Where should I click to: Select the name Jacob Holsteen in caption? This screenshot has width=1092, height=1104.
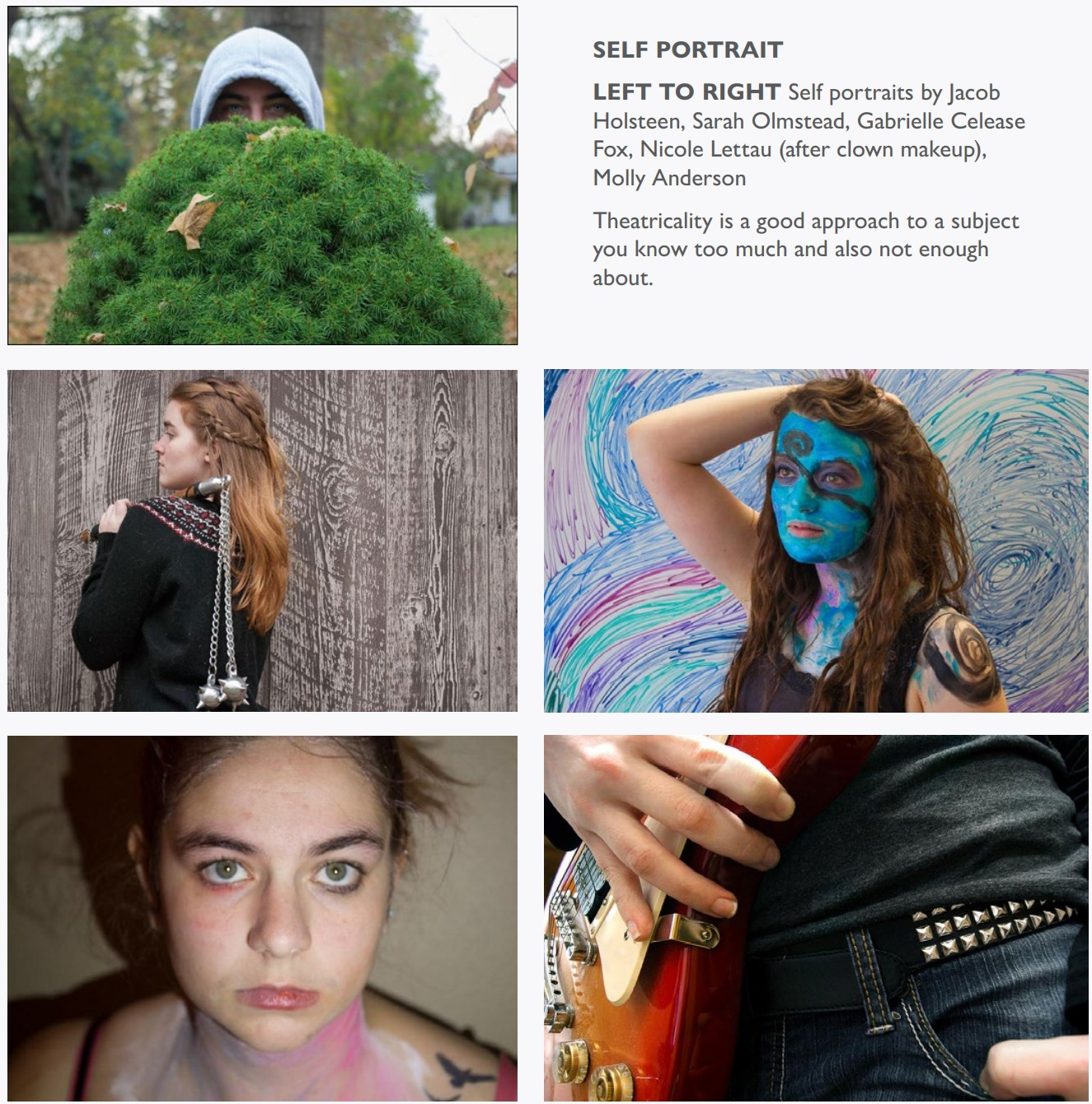(797, 106)
